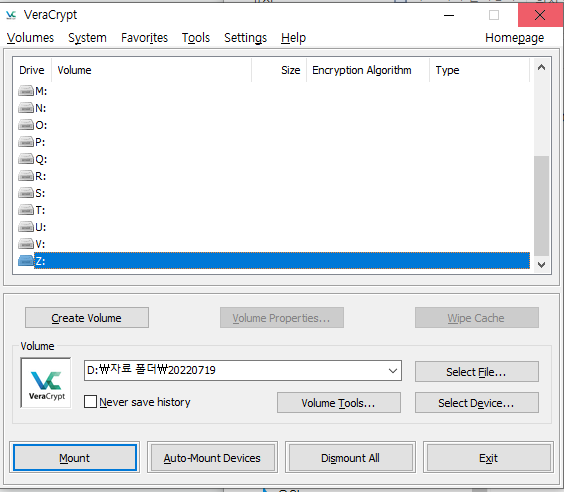Toggle the Never save history checkbox
This screenshot has width=564, height=492.
point(90,402)
